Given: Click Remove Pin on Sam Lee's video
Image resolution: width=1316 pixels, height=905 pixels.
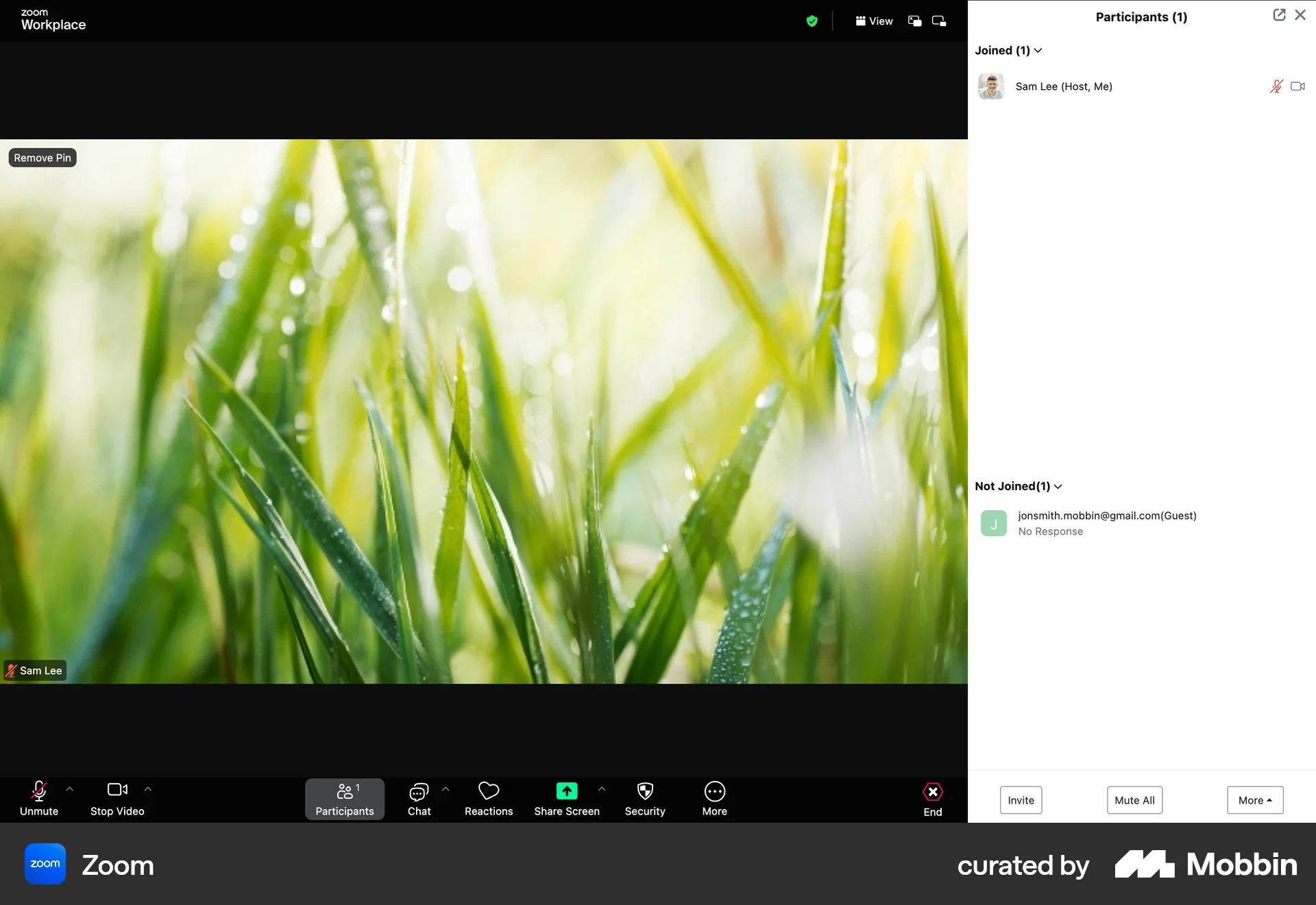Looking at the screenshot, I should (42, 157).
